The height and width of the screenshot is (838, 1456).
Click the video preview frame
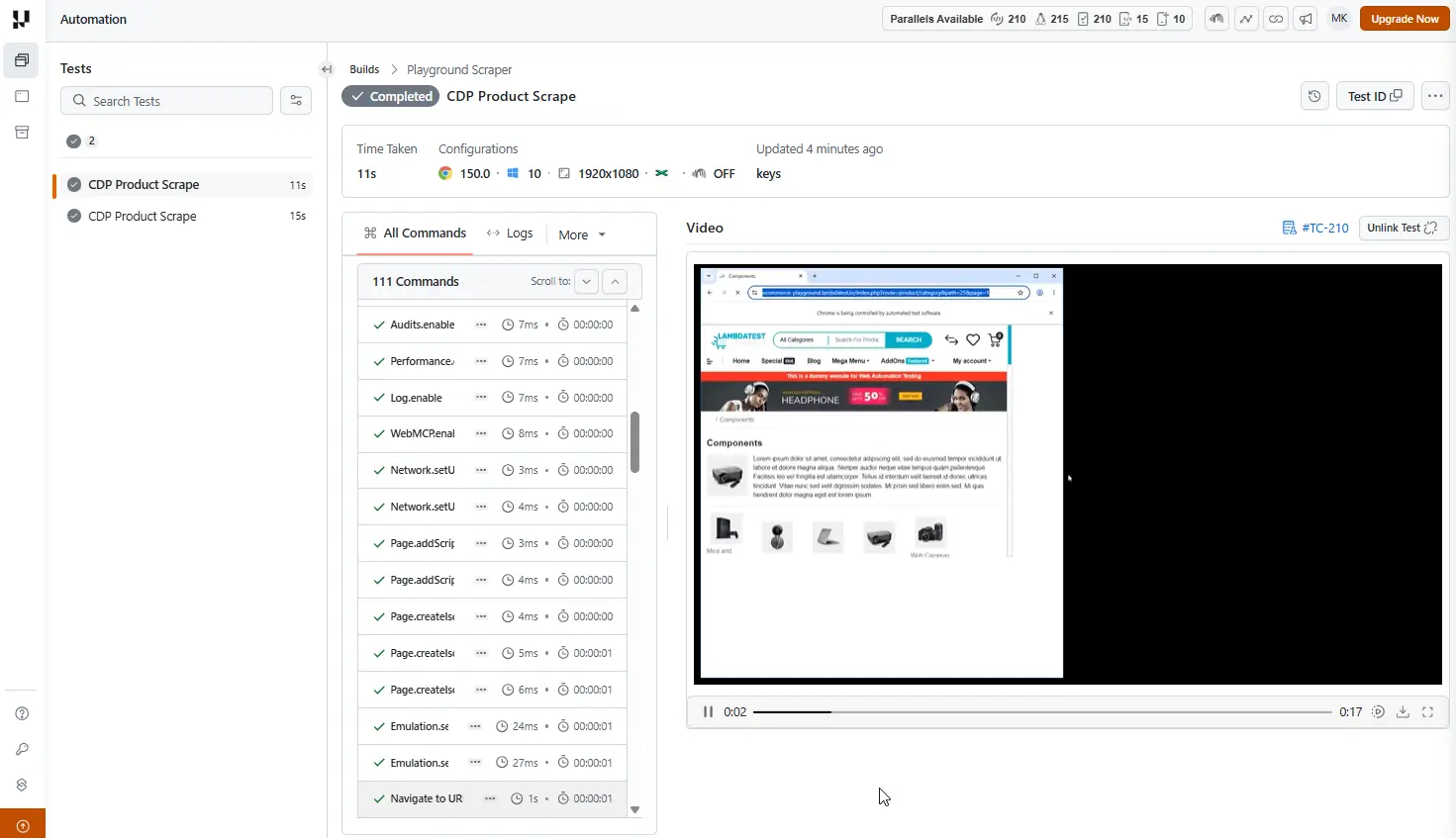tap(1068, 474)
